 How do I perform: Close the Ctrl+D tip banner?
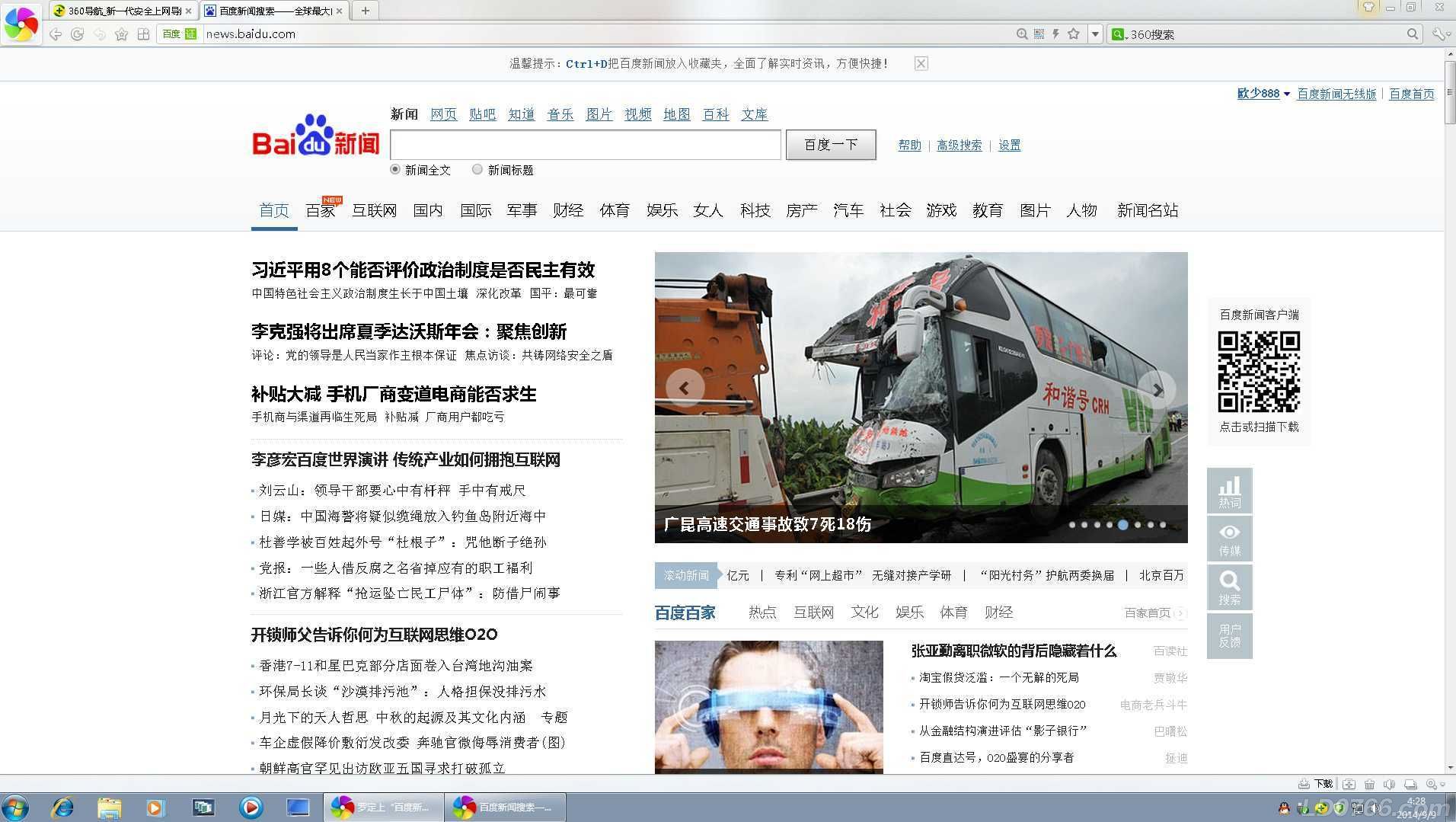[921, 63]
